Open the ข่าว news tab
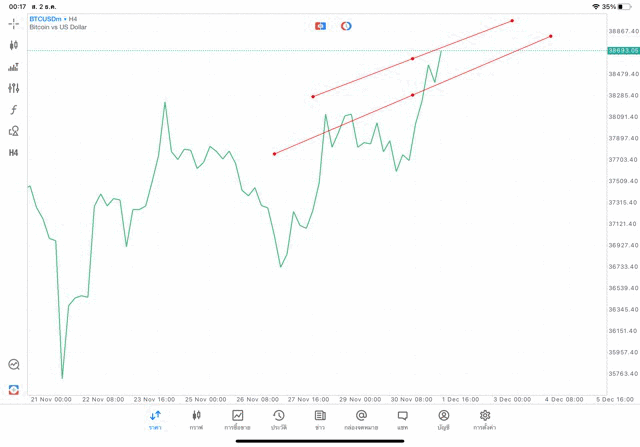The width and height of the screenshot is (640, 447). coord(320,419)
